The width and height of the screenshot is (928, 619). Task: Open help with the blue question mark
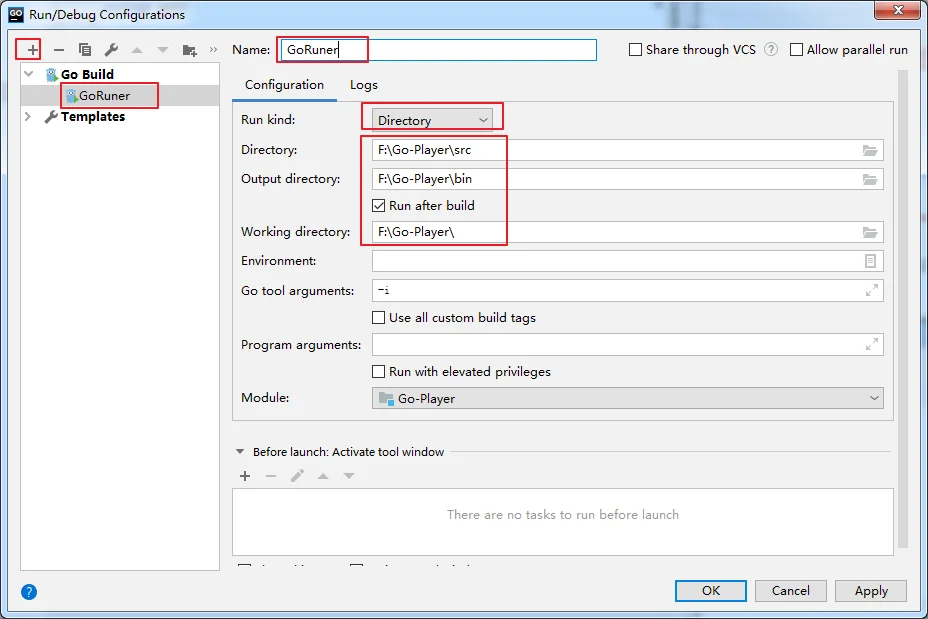point(29,592)
